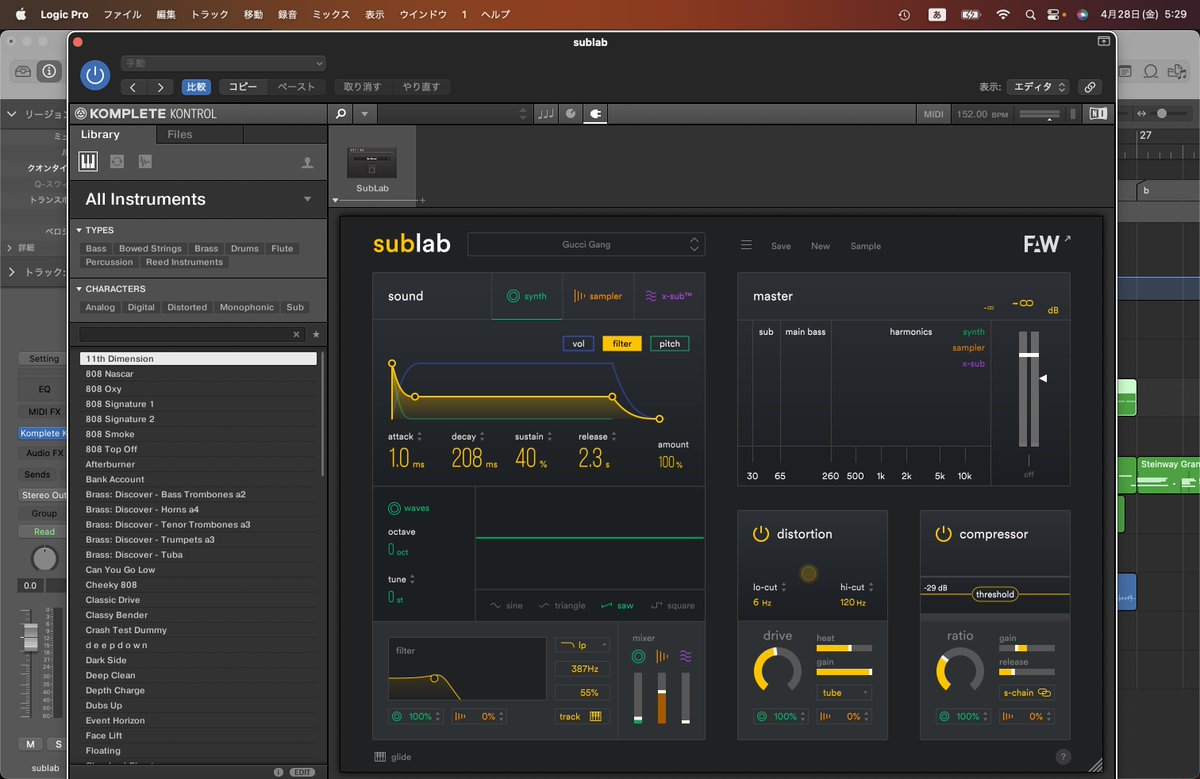Click the link icon beside Editor view
Image resolution: width=1200 pixels, height=779 pixels.
1090,87
